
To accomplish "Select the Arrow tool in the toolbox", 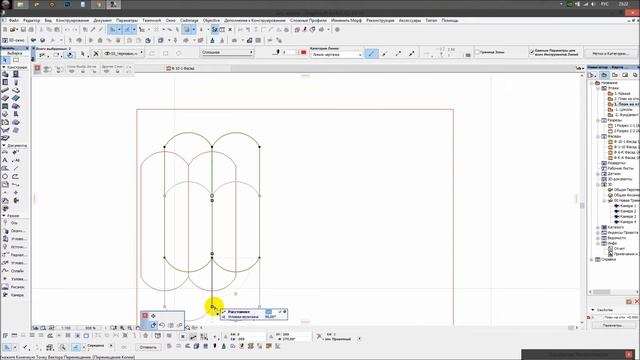I will tap(6, 60).
